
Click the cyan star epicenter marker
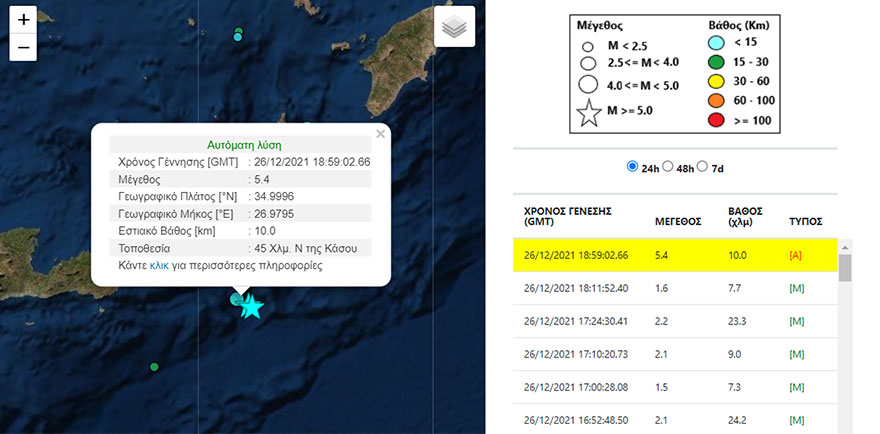pyautogui.click(x=252, y=307)
